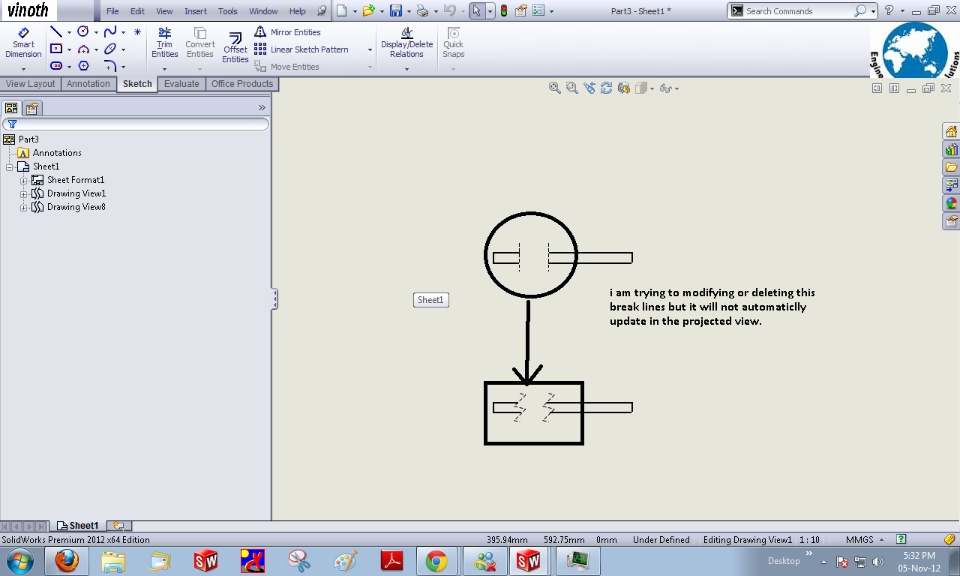Click Zoom to Fit in view toolbar
Screen dimensions: 960x576
click(x=554, y=88)
